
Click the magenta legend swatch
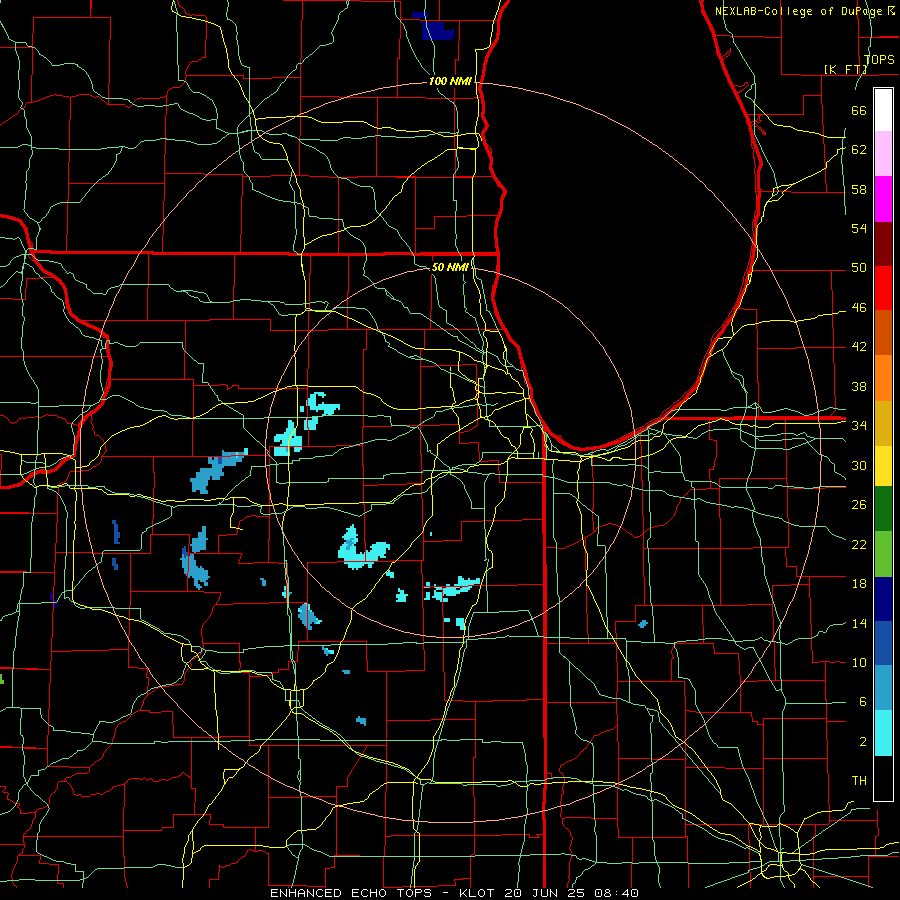coord(883,199)
